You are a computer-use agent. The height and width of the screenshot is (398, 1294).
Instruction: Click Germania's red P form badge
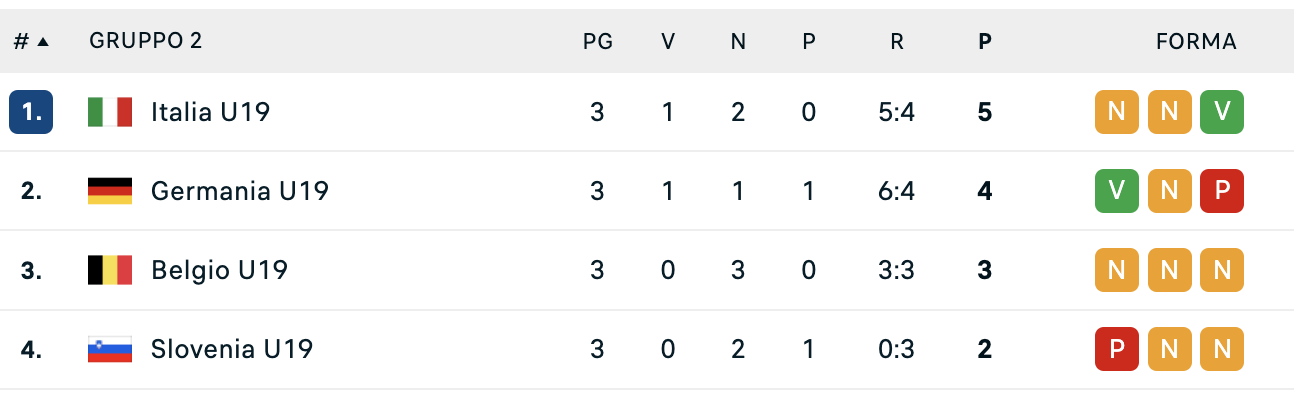pyautogui.click(x=1221, y=191)
